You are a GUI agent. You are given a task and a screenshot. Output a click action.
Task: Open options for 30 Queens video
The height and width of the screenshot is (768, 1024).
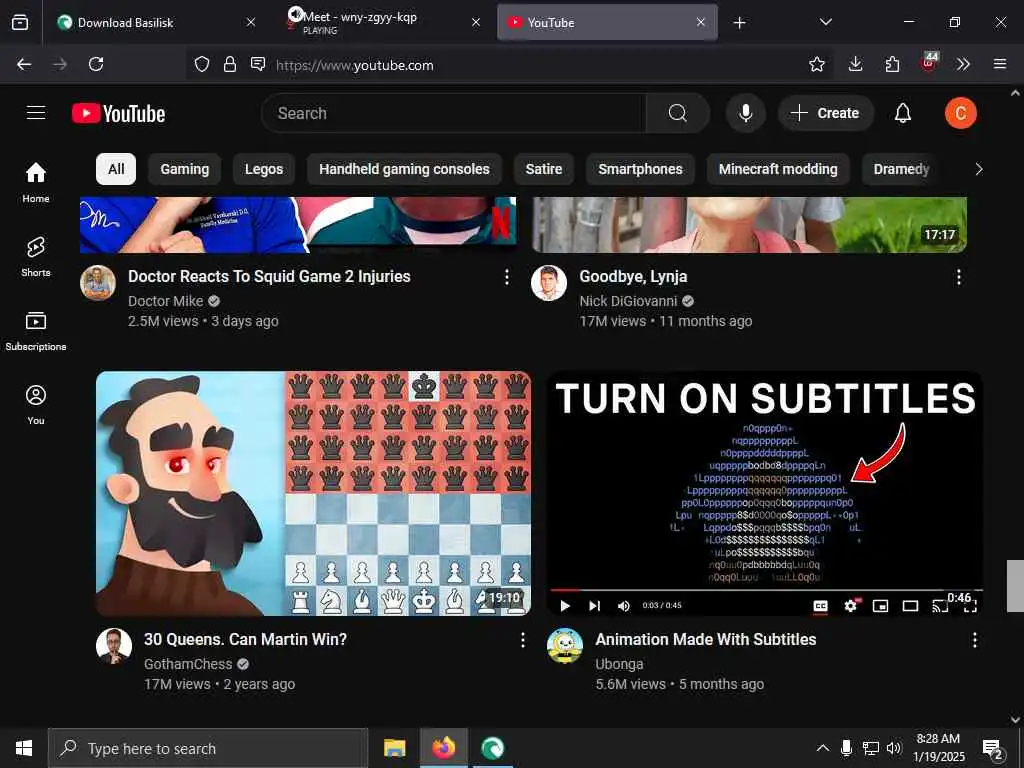tap(522, 640)
